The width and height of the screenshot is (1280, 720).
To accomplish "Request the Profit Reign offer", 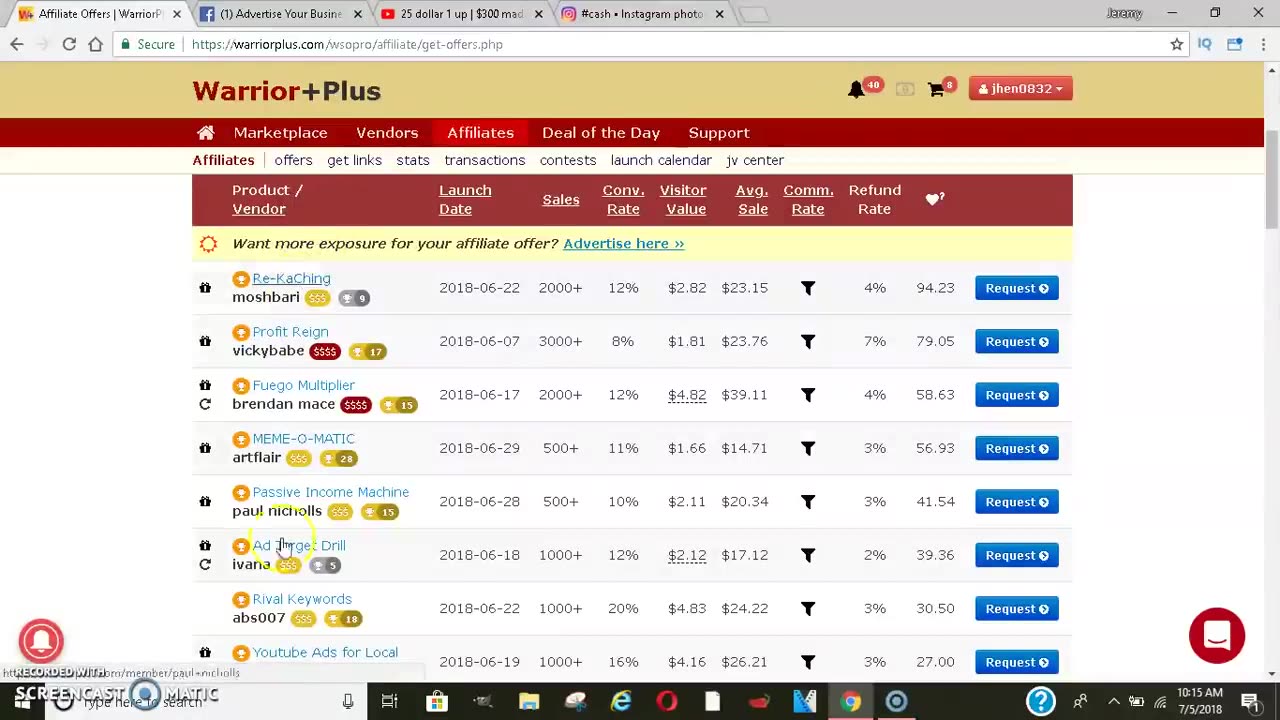I will point(1017,341).
